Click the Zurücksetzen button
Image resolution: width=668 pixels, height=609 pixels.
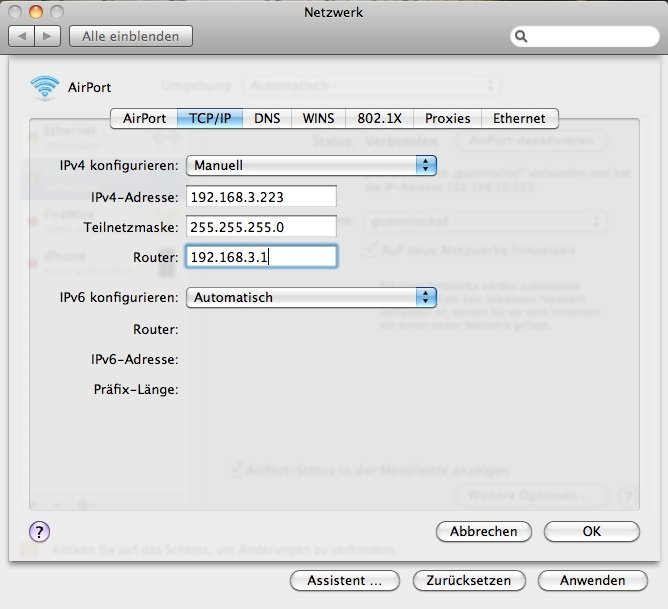click(x=469, y=580)
